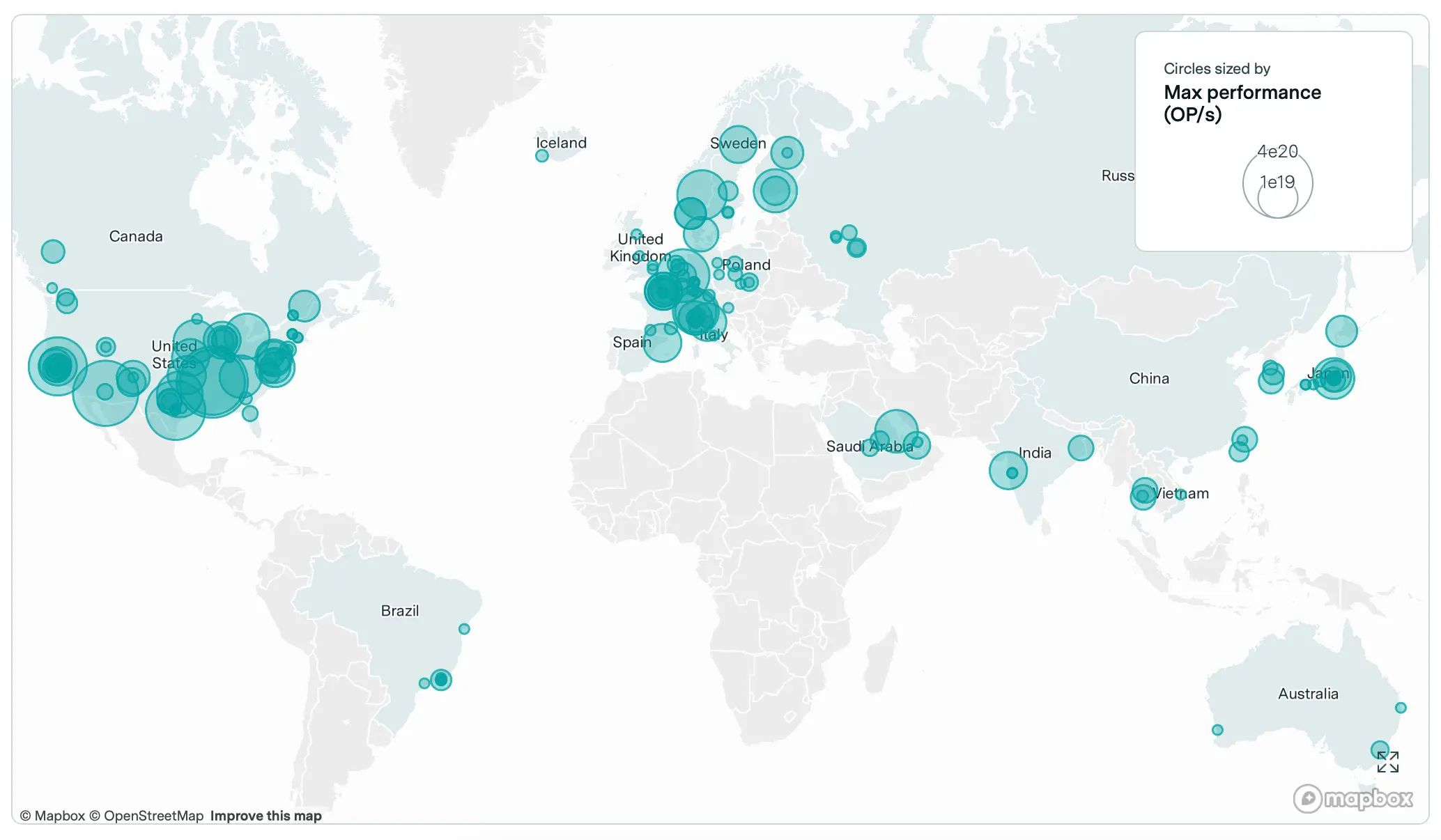Viewport: 1441px width, 840px height.
Task: Open the © OpenStreetMap attribution link
Action: 146,816
